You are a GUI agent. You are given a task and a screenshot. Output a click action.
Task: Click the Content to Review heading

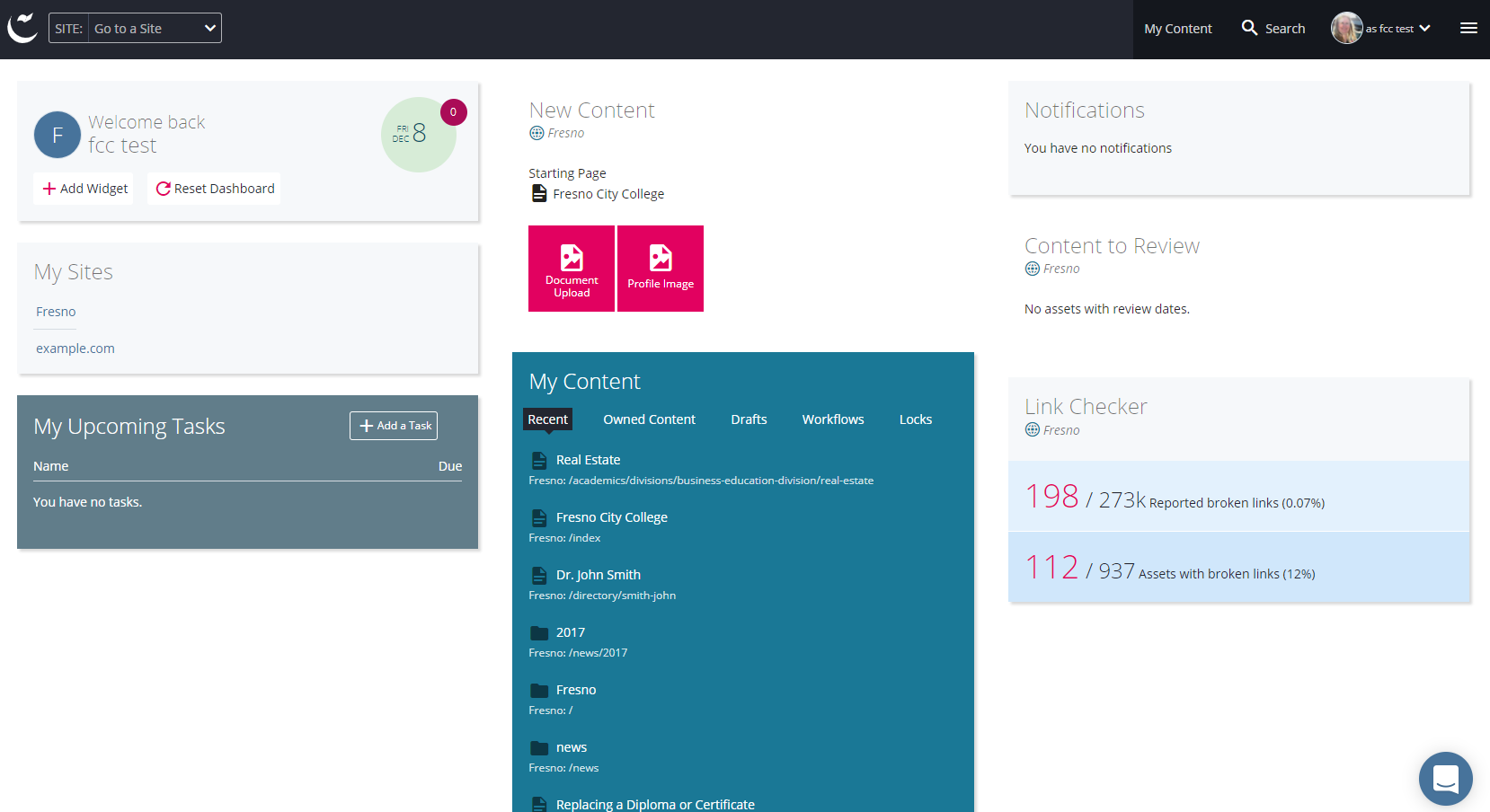[1112, 246]
